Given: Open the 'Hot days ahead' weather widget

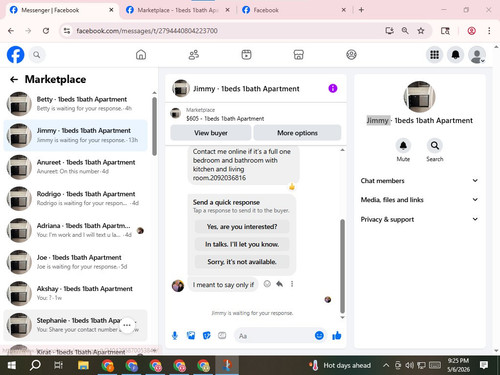Looking at the screenshot, I should pos(341,365).
